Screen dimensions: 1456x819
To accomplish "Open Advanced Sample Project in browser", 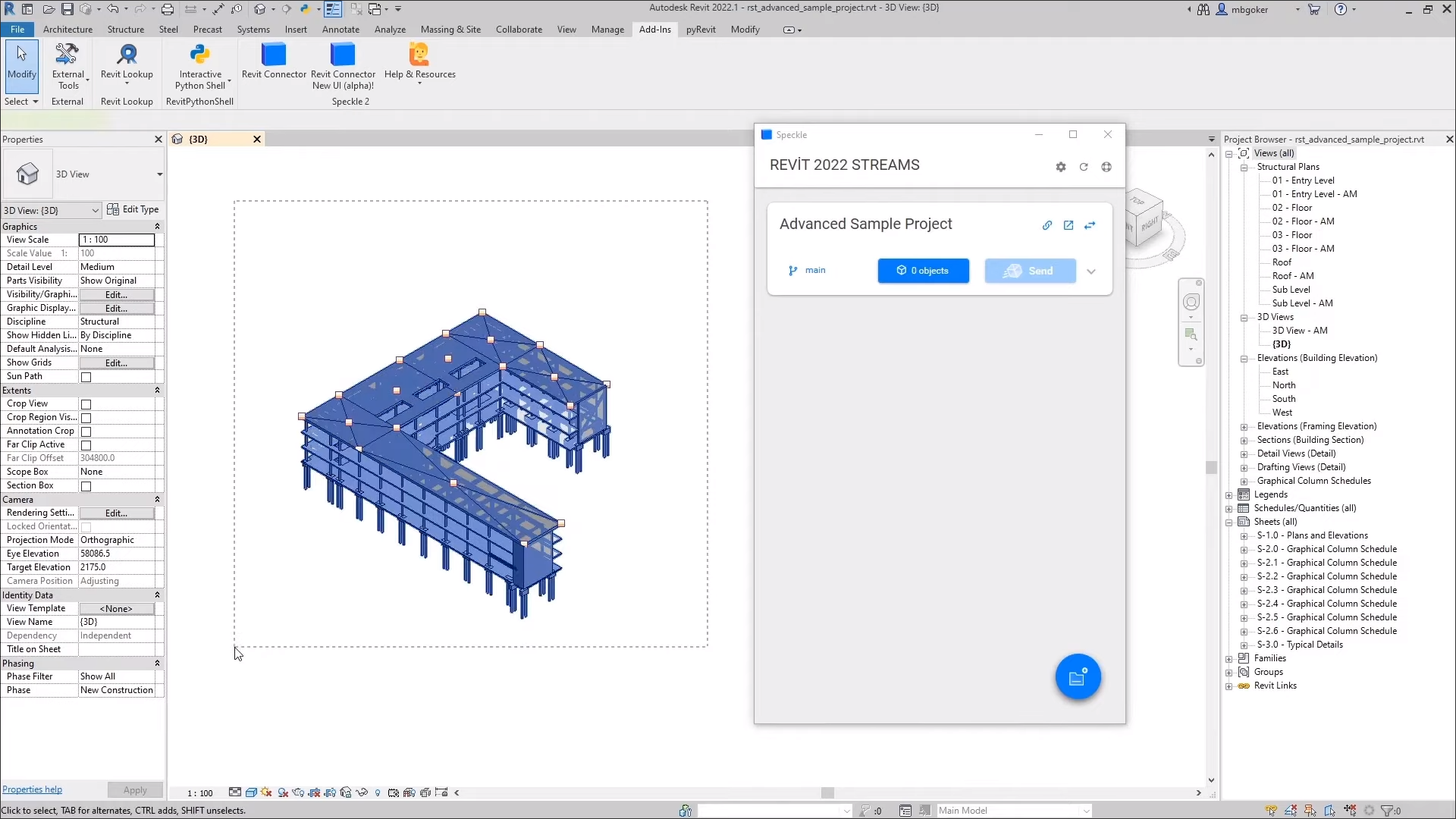I will click(1068, 225).
